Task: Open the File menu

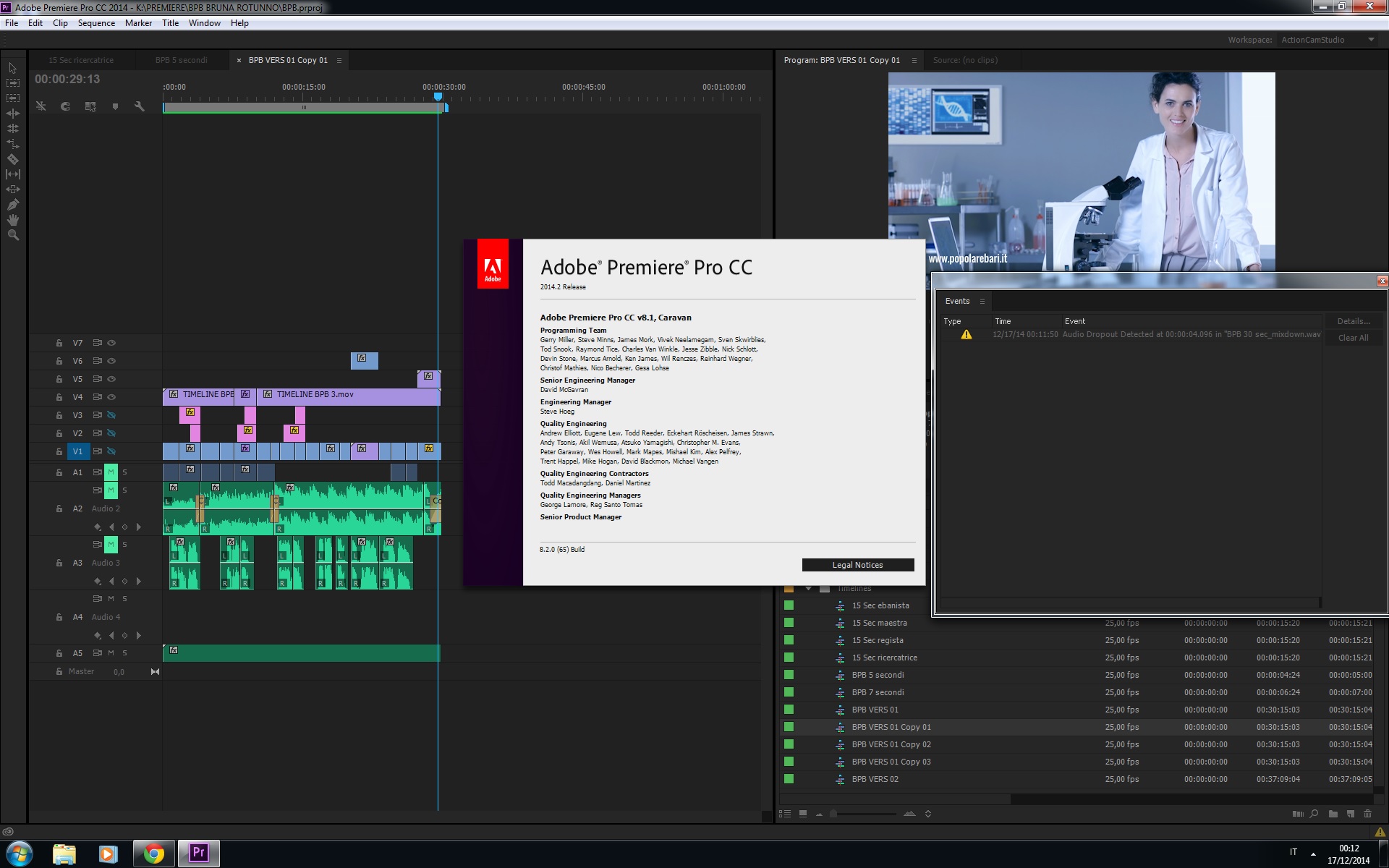Action: click(12, 23)
